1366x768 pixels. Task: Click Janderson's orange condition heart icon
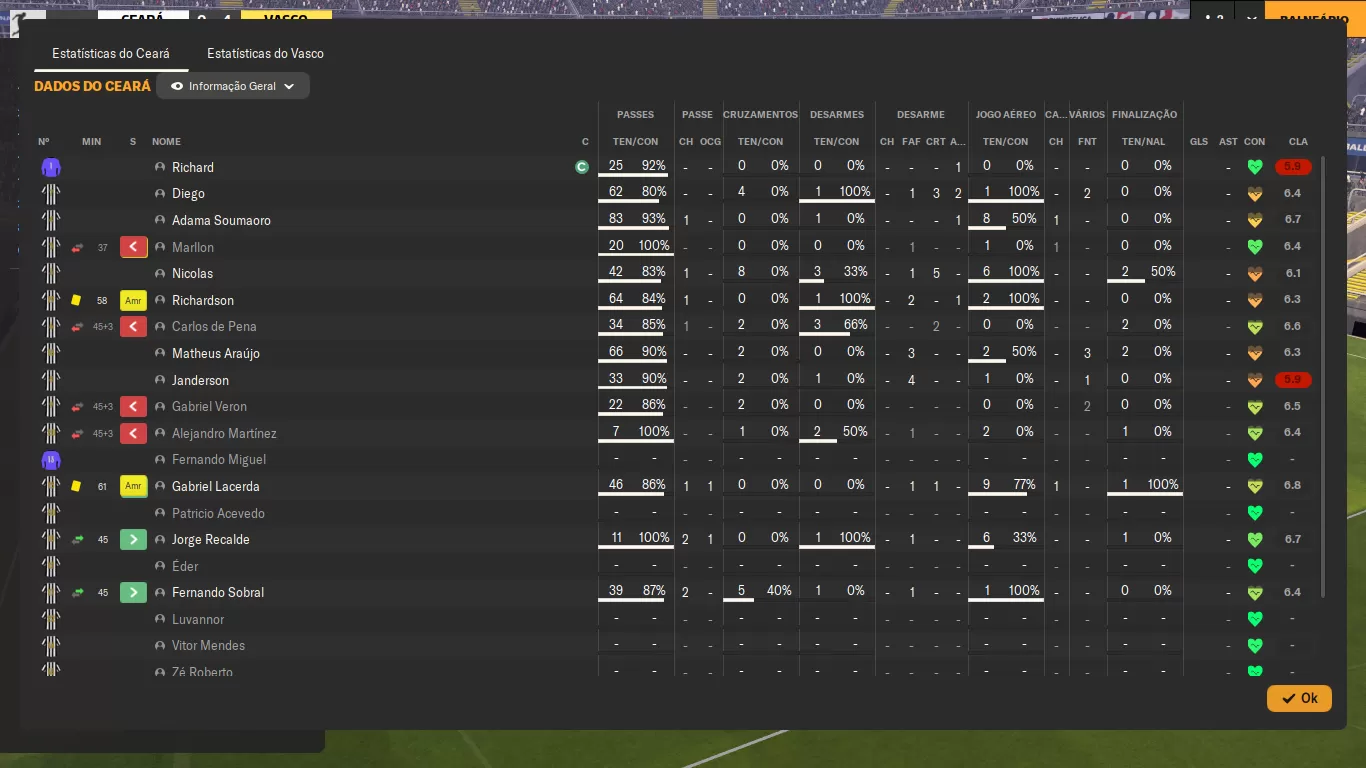tap(1255, 380)
